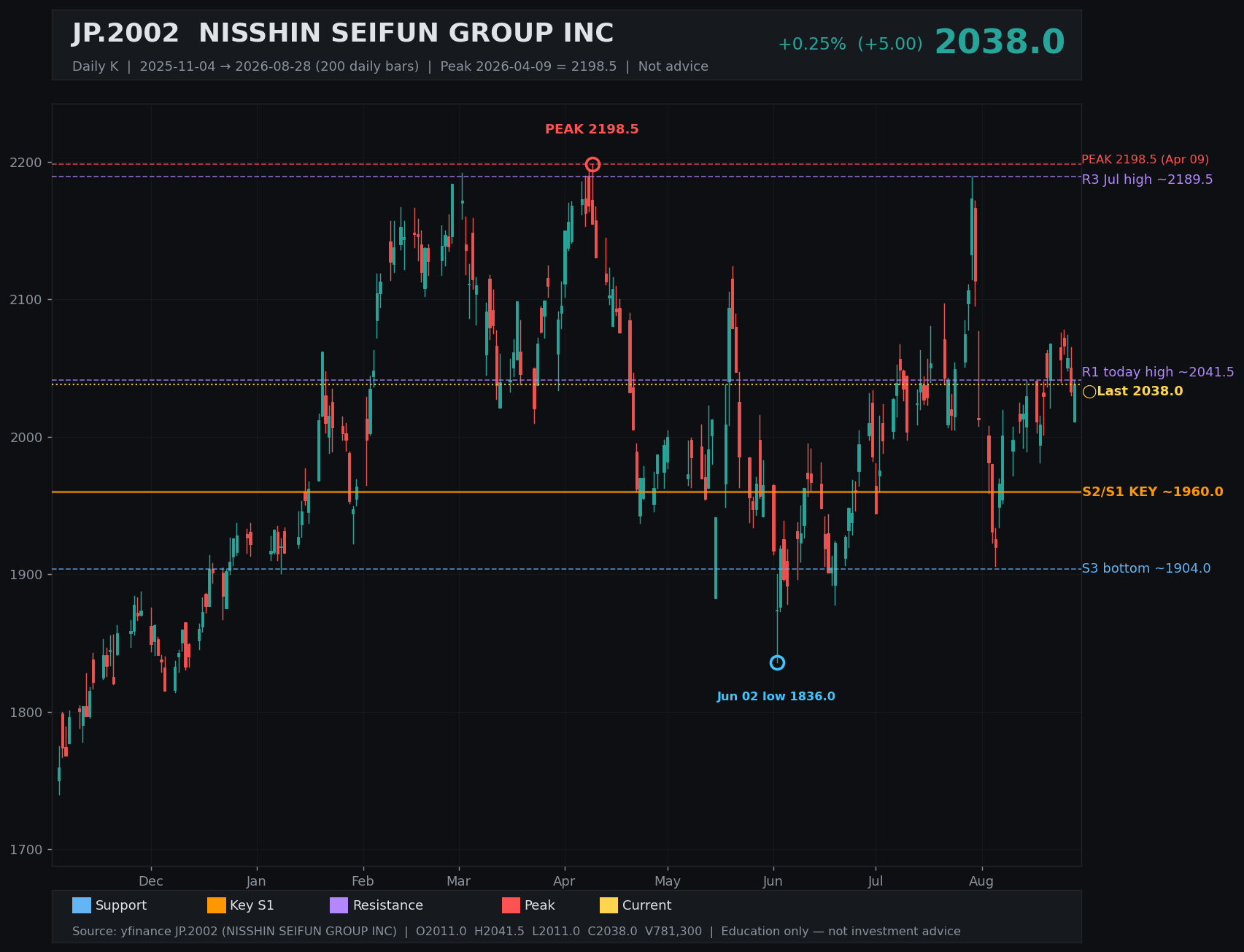The image size is (1244, 952).
Task: Click the "PEAK 2198.5" annotation above the peak marker
Action: point(592,129)
